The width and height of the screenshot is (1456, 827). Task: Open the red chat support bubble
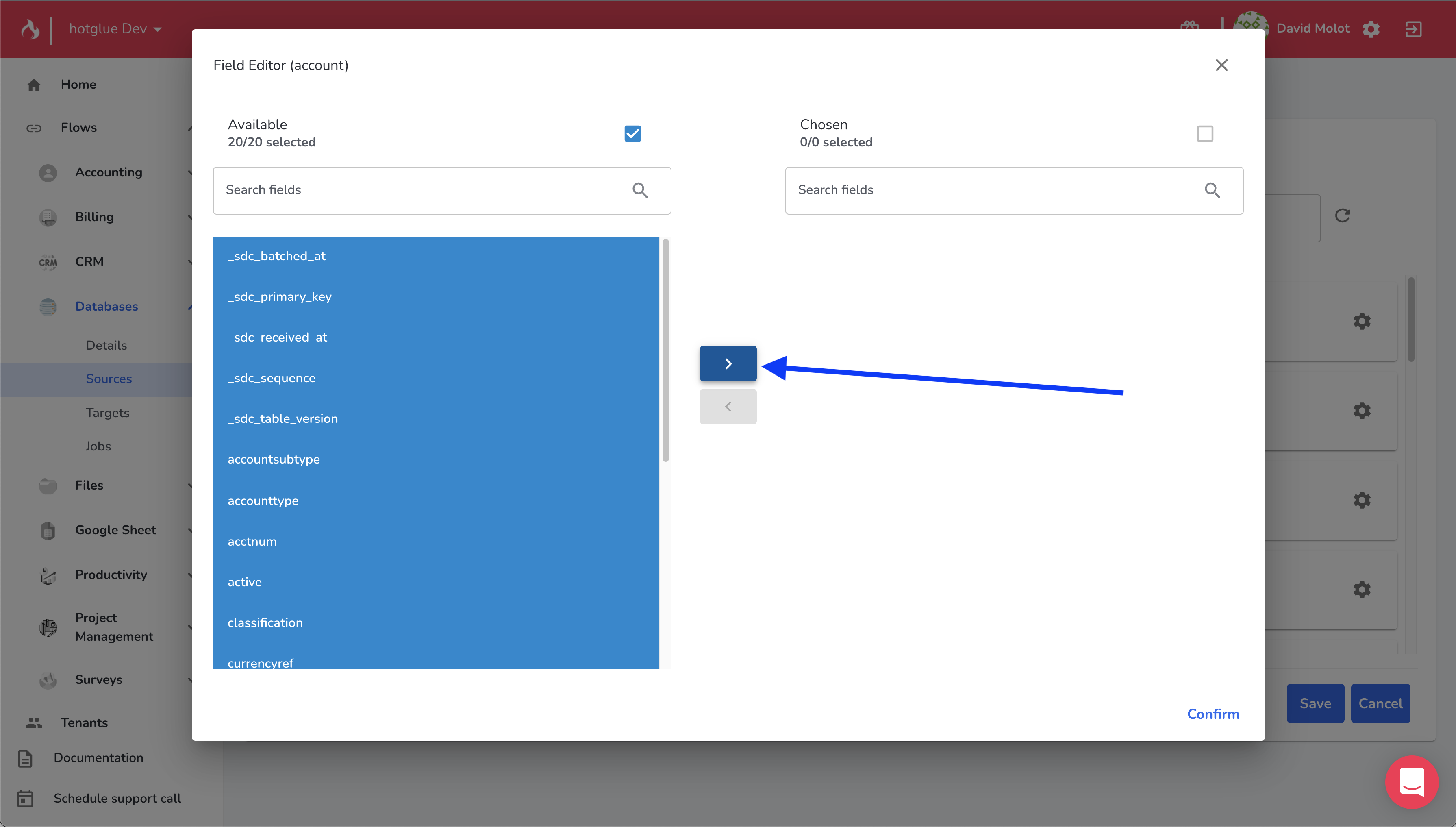1412,782
